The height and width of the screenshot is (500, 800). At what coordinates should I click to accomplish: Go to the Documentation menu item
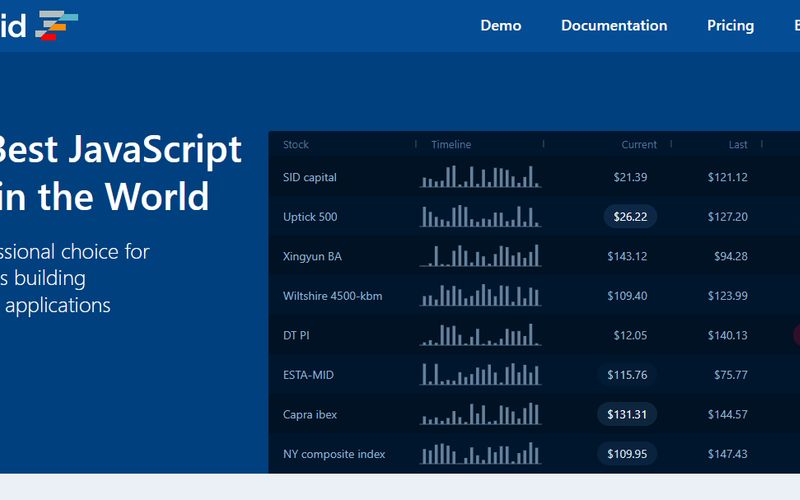pyautogui.click(x=614, y=26)
